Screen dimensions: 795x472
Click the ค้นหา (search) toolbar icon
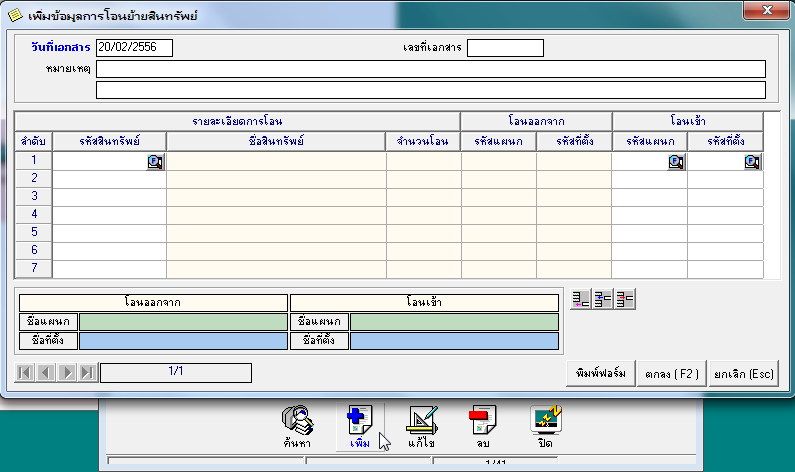[298, 418]
